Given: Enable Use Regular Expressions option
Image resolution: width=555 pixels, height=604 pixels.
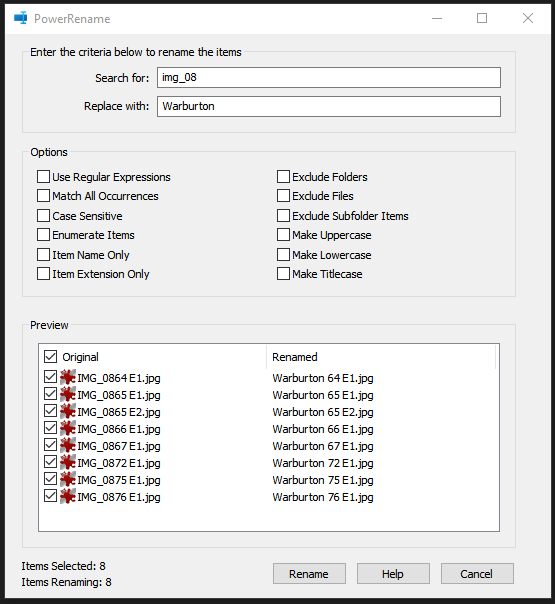Looking at the screenshot, I should pos(43,177).
